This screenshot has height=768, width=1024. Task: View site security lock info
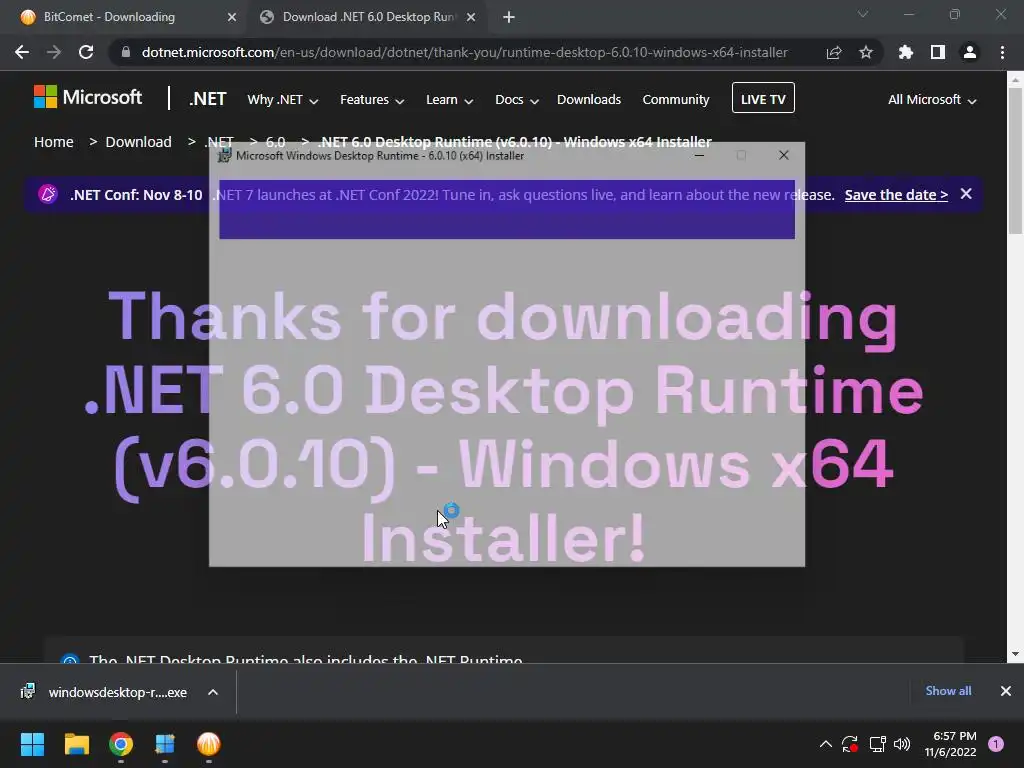[x=125, y=52]
